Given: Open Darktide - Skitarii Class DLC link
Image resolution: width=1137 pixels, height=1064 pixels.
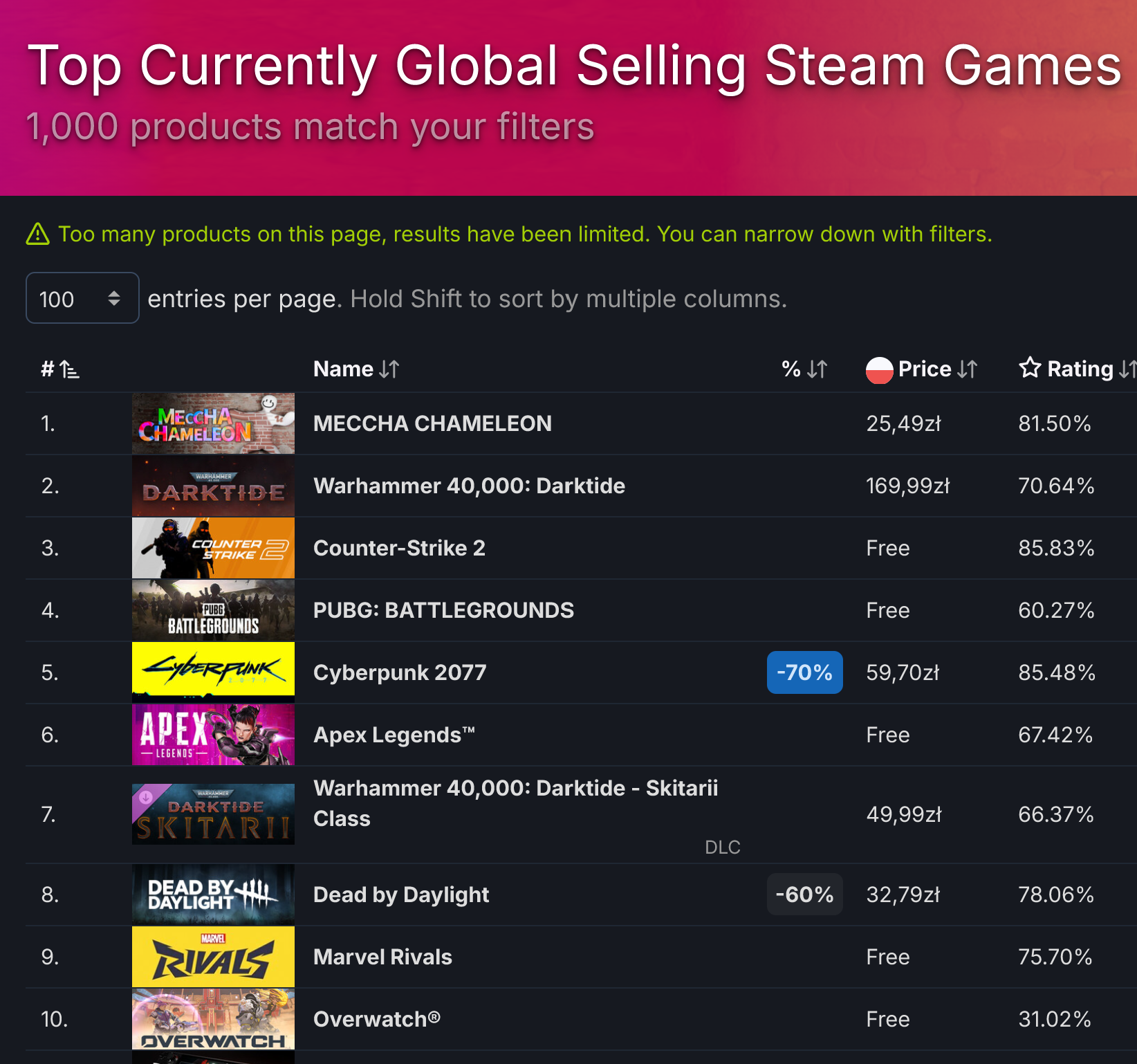Looking at the screenshot, I should (x=515, y=803).
